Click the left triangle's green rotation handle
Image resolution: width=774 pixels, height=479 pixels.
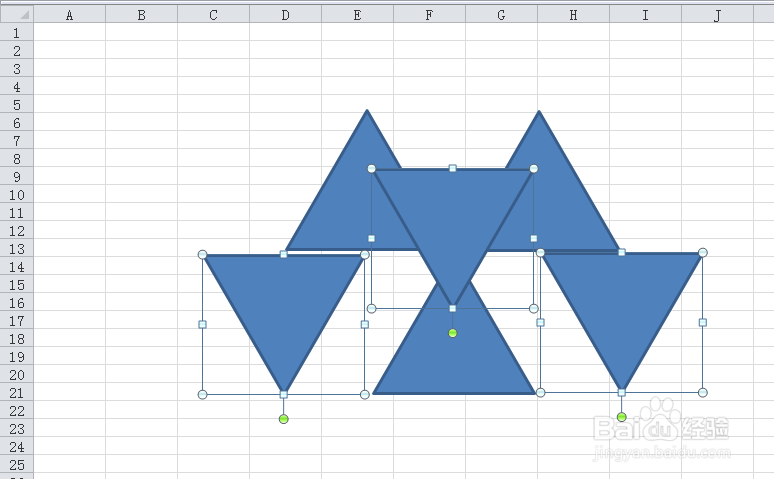[x=283, y=419]
